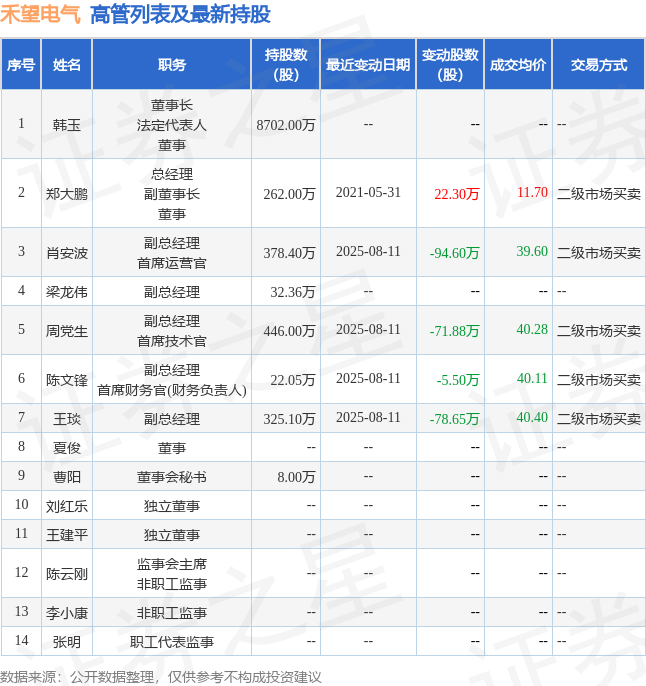Click the average price 40.28

[x=532, y=329]
